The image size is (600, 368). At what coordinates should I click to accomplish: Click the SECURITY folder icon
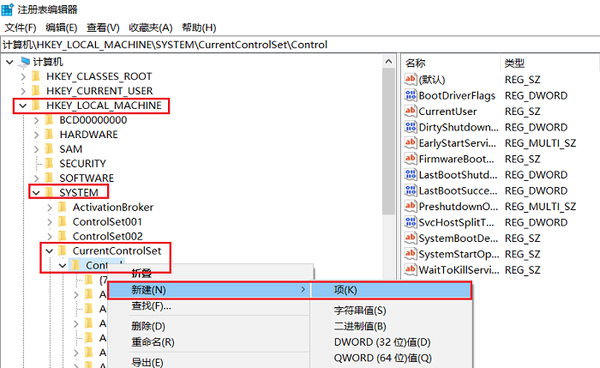49,163
